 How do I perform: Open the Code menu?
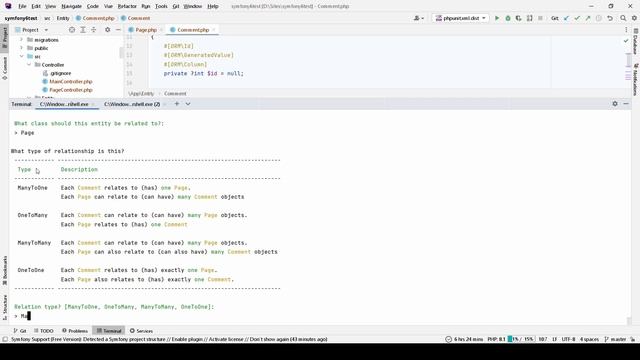pos(93,6)
